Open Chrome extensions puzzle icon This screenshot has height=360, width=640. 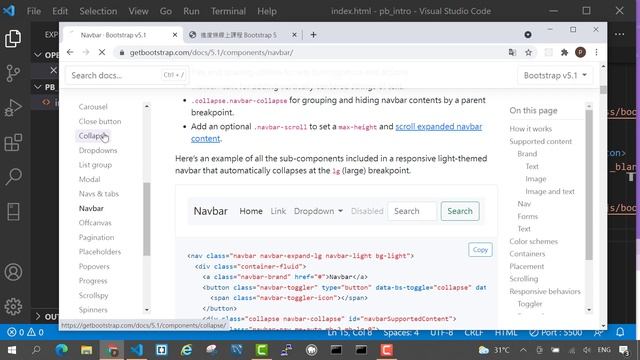(x=564, y=52)
